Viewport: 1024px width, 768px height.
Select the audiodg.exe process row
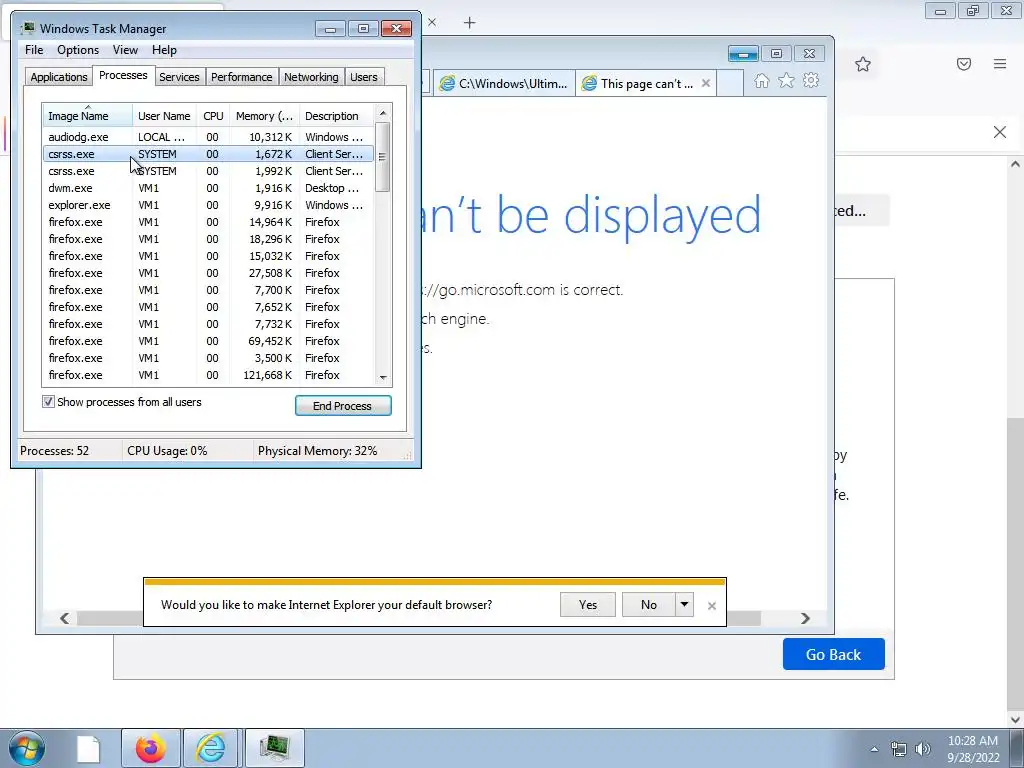[x=208, y=137]
